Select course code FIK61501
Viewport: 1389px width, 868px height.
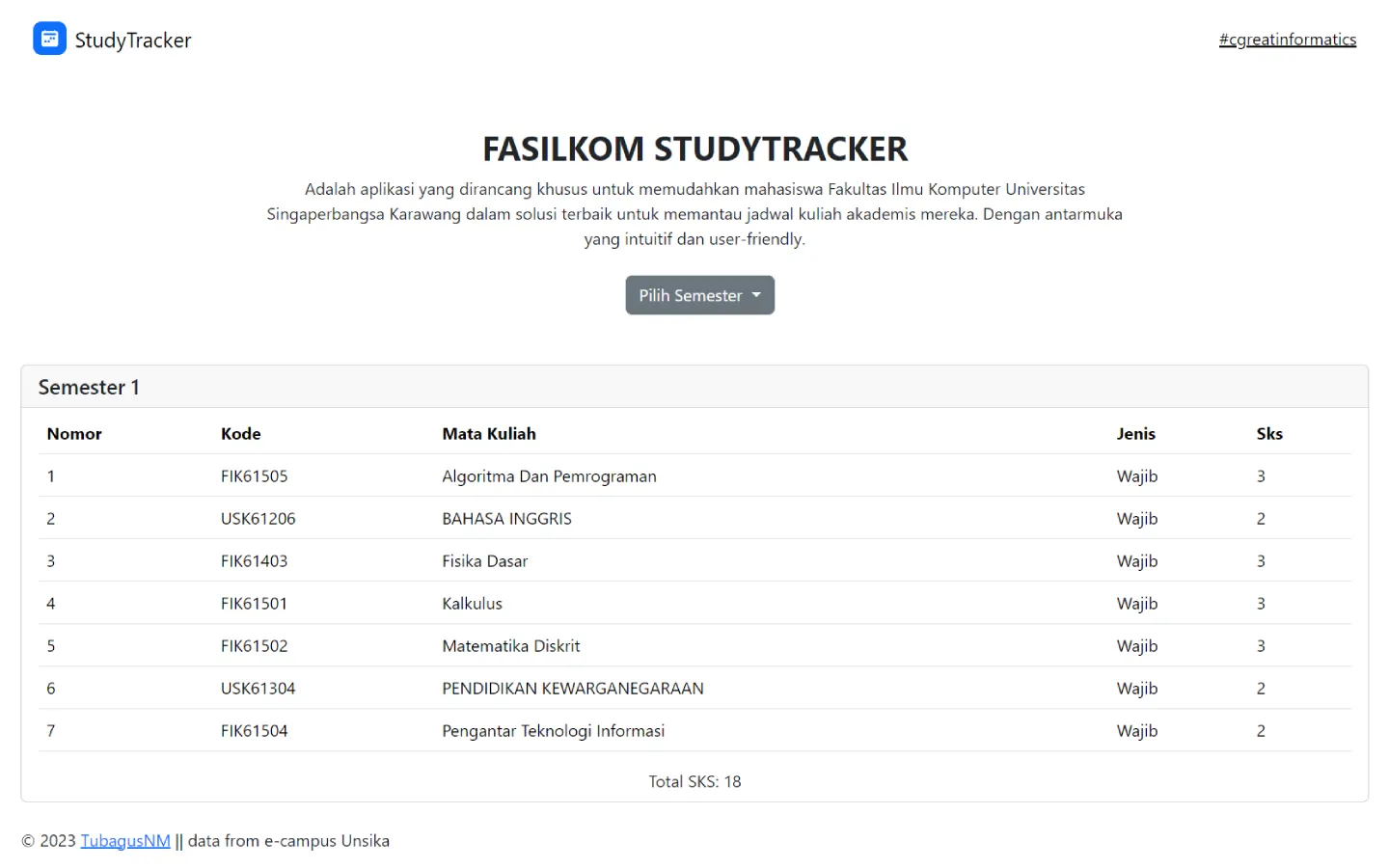tap(255, 604)
